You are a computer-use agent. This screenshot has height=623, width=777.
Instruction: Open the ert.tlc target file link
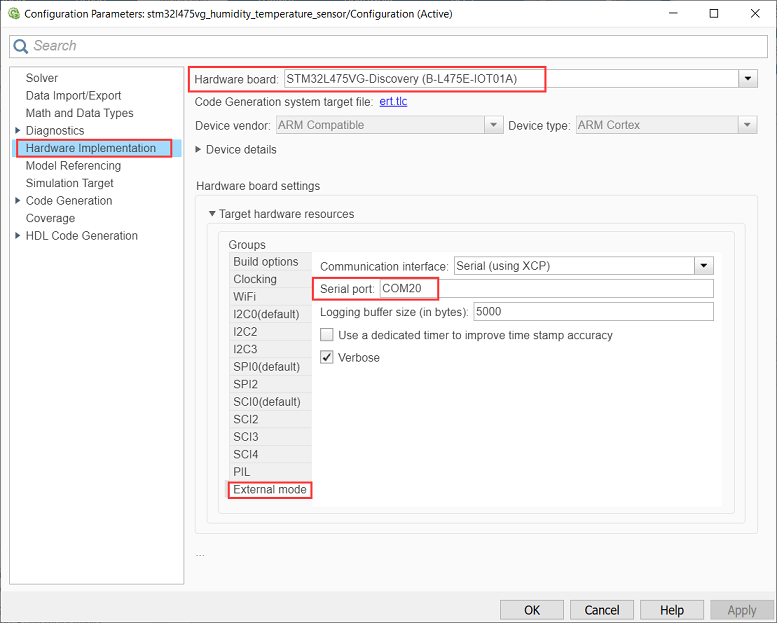point(393,102)
